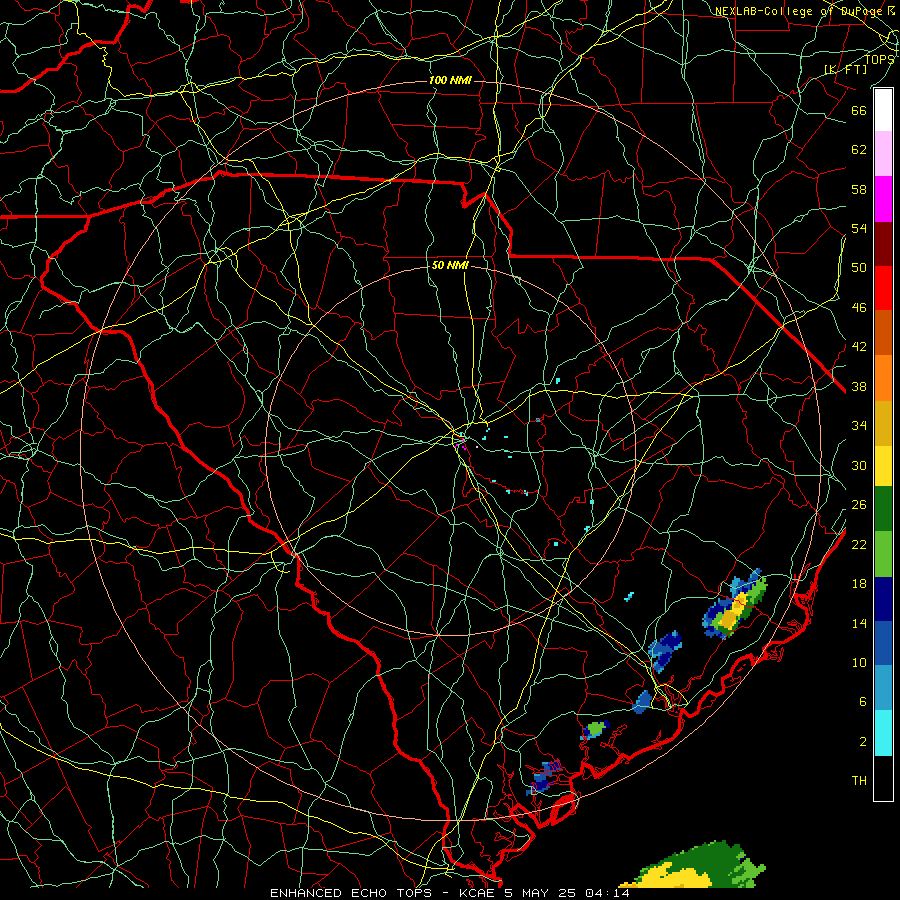Click the bright red legend color band
900x900 pixels.
tap(883, 288)
